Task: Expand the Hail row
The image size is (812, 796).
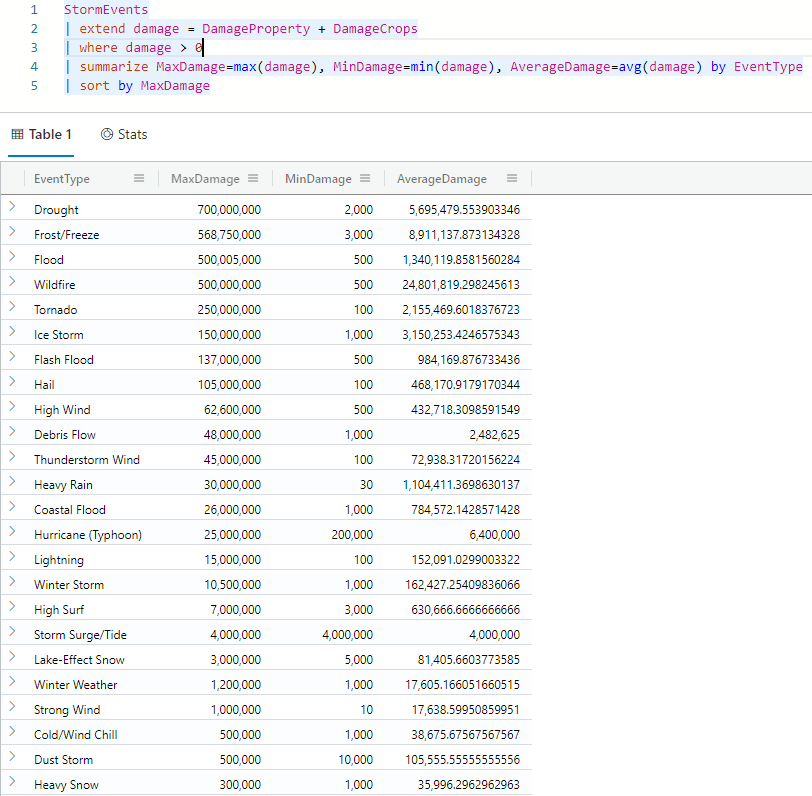Action: 12,382
